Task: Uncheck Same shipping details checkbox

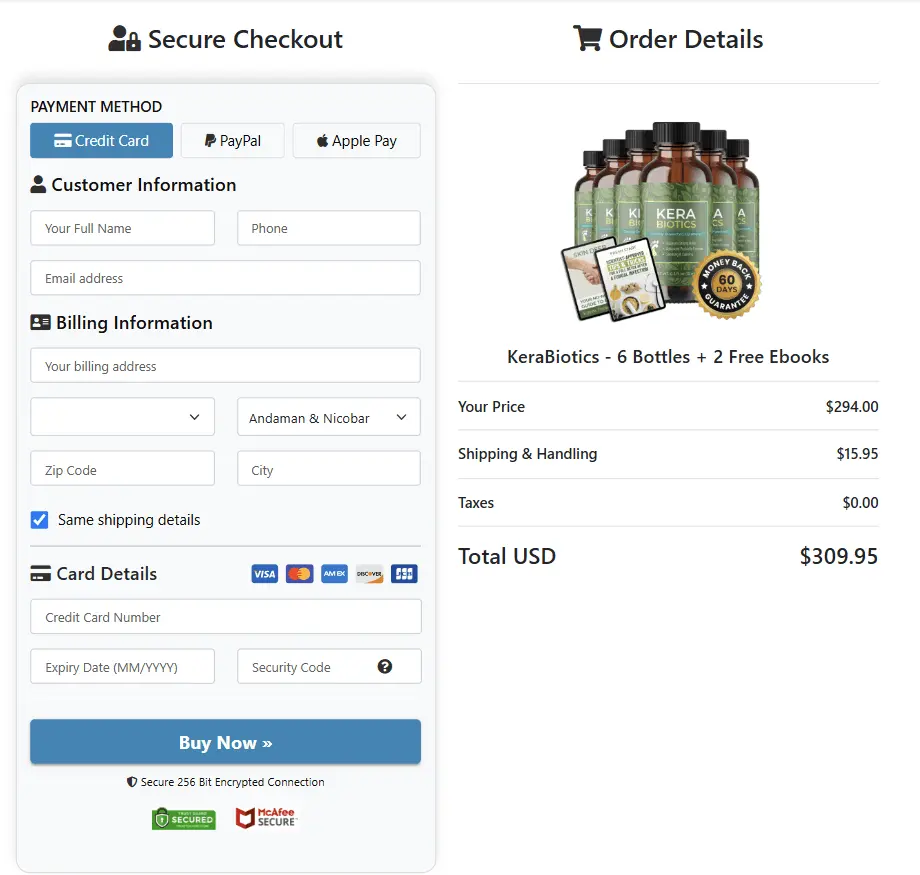Action: click(40, 520)
